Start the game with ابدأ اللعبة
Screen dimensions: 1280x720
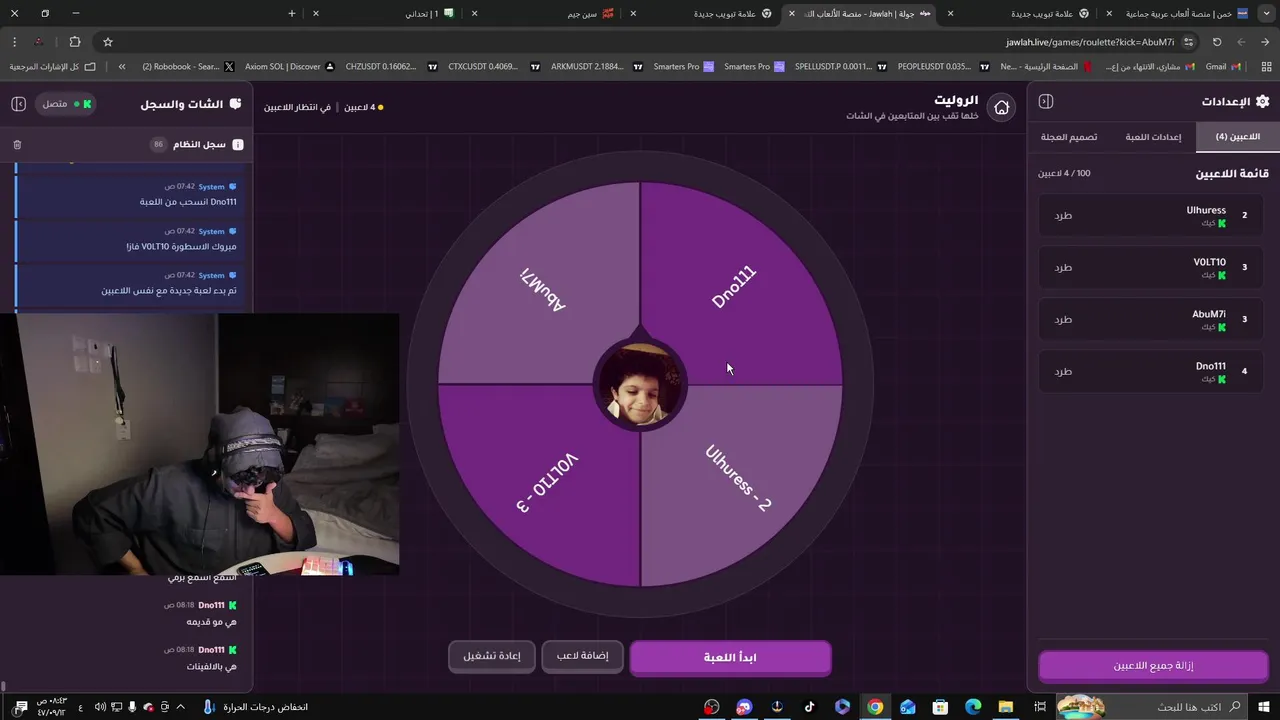pyautogui.click(x=730, y=657)
